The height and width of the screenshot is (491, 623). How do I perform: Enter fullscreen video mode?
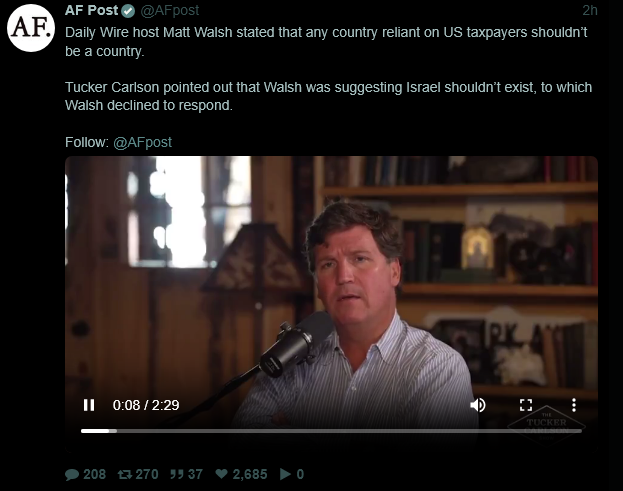tap(526, 405)
